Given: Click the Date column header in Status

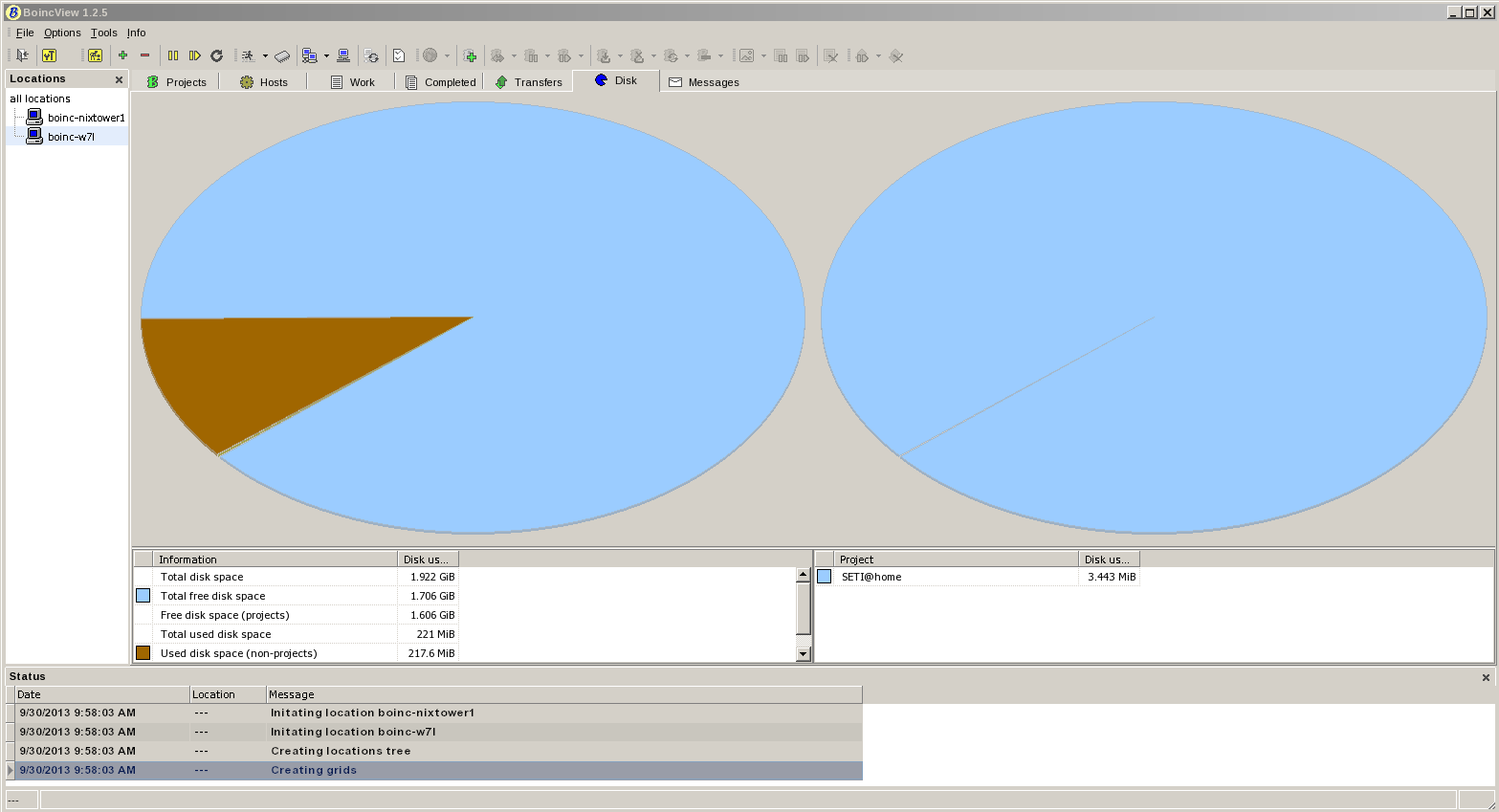Looking at the screenshot, I should [x=102, y=694].
